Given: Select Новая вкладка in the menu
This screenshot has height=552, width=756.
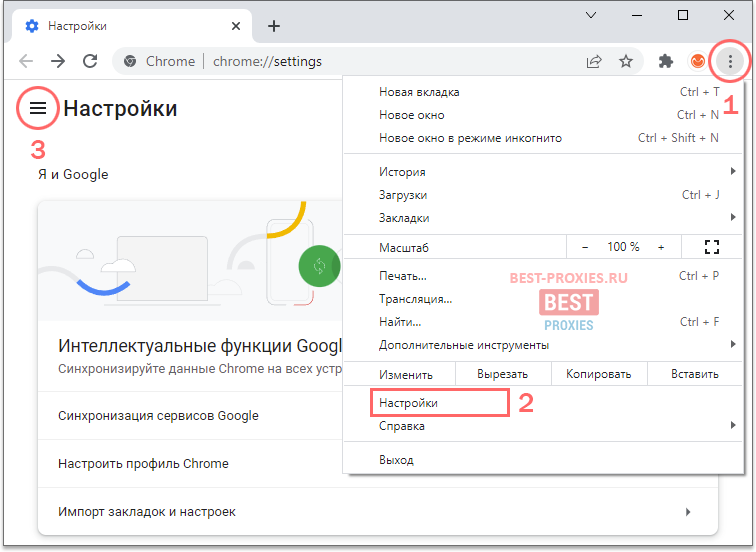Looking at the screenshot, I should coord(543,92).
